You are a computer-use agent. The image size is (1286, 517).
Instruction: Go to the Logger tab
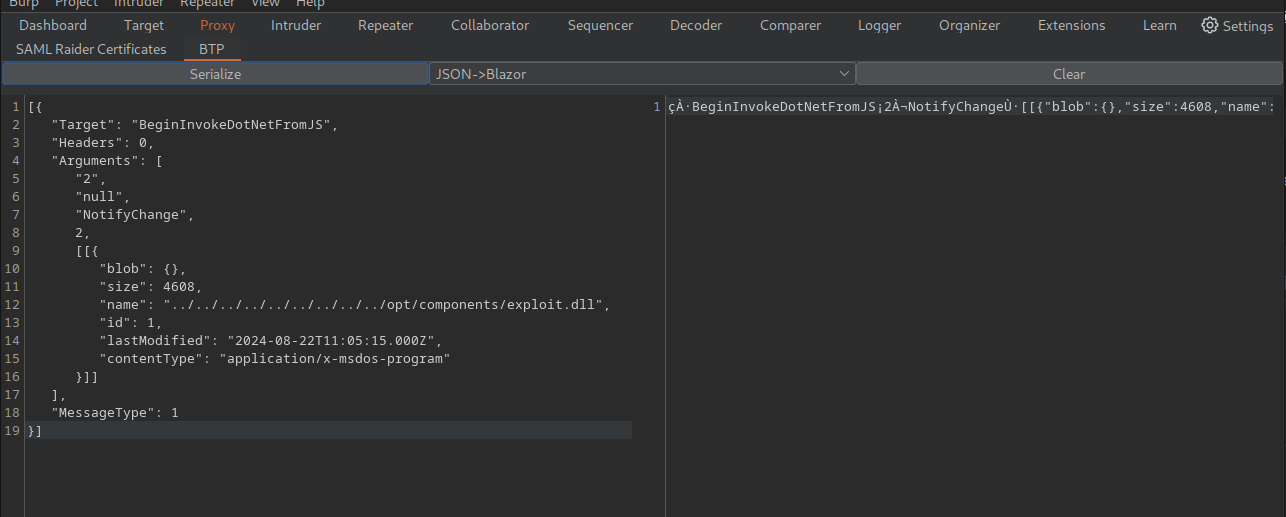879,25
